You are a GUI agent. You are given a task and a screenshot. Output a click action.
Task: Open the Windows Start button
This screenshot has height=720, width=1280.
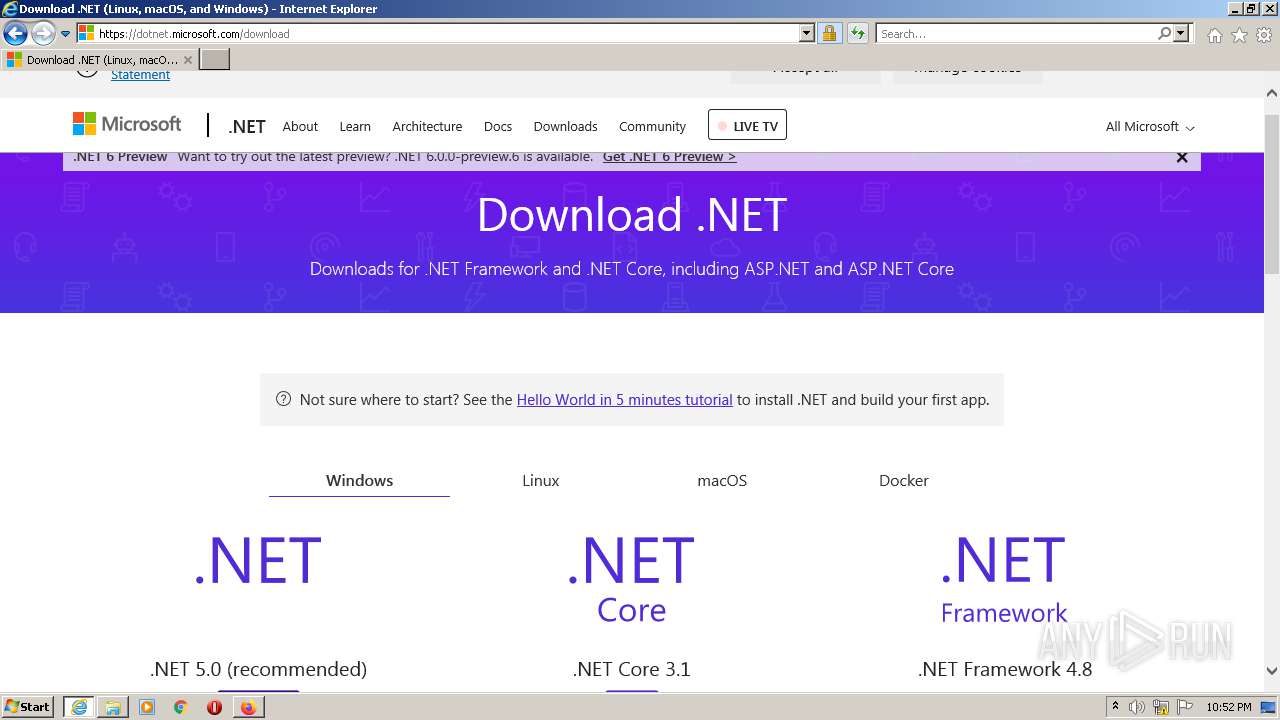(28, 707)
